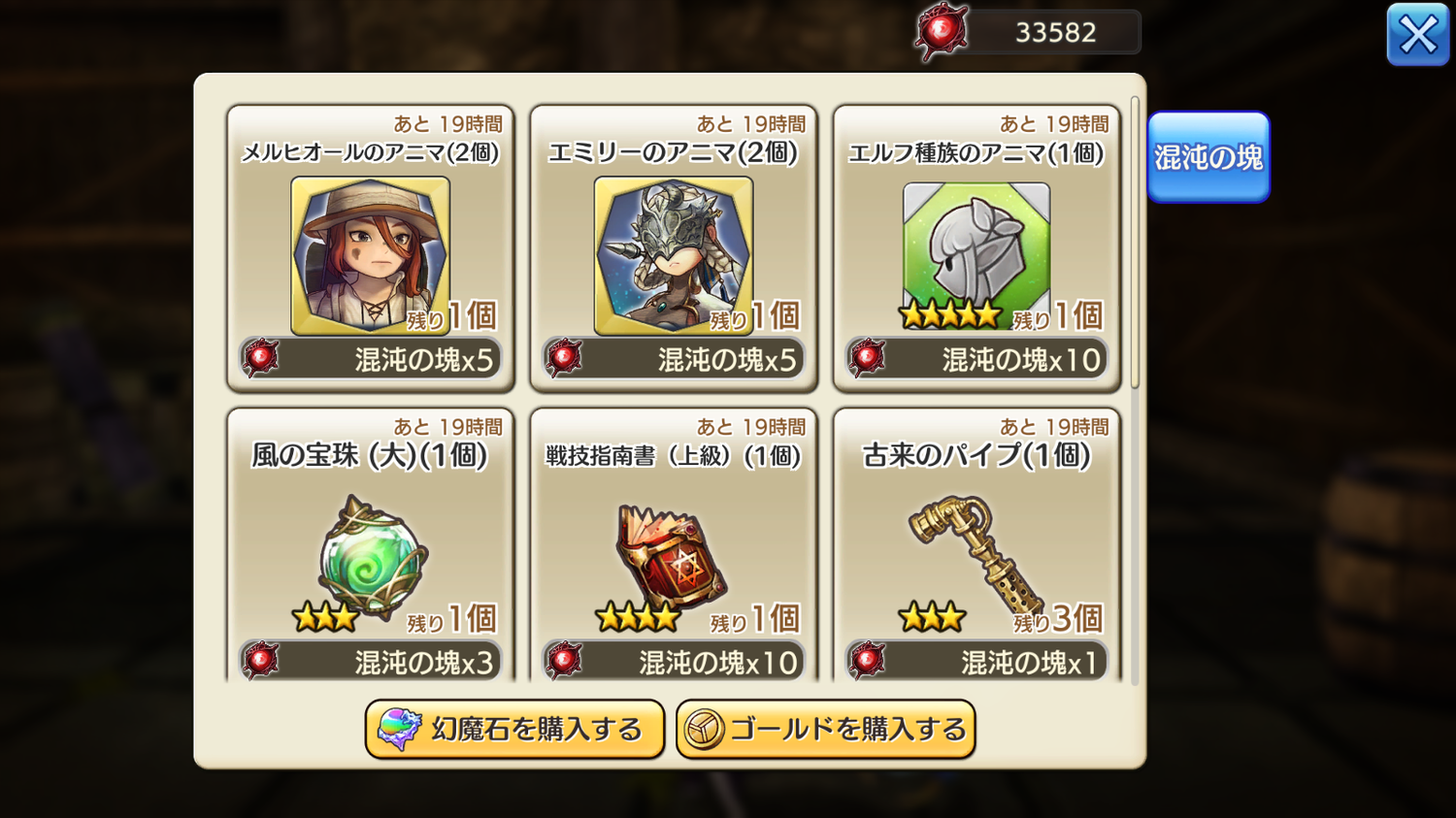The width and height of the screenshot is (1456, 818).
Task: Close the shop with the blue X
Action: [x=1418, y=35]
